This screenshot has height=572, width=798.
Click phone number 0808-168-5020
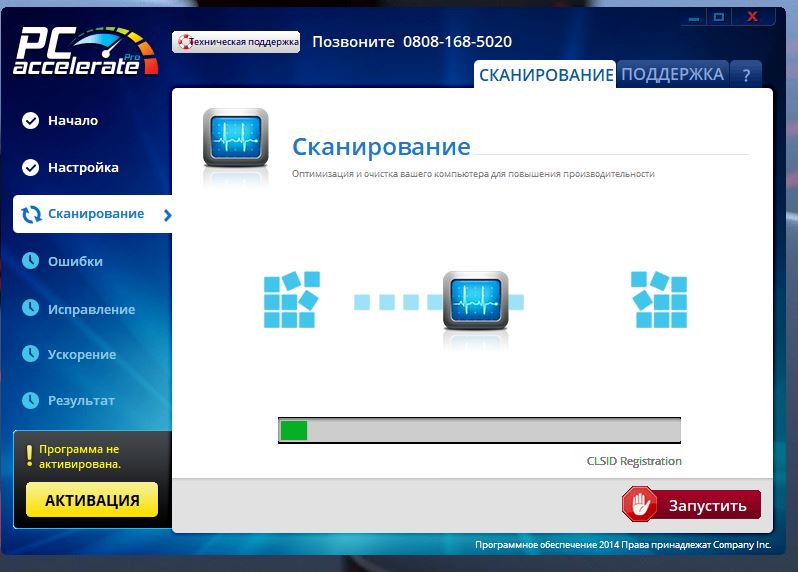[458, 42]
